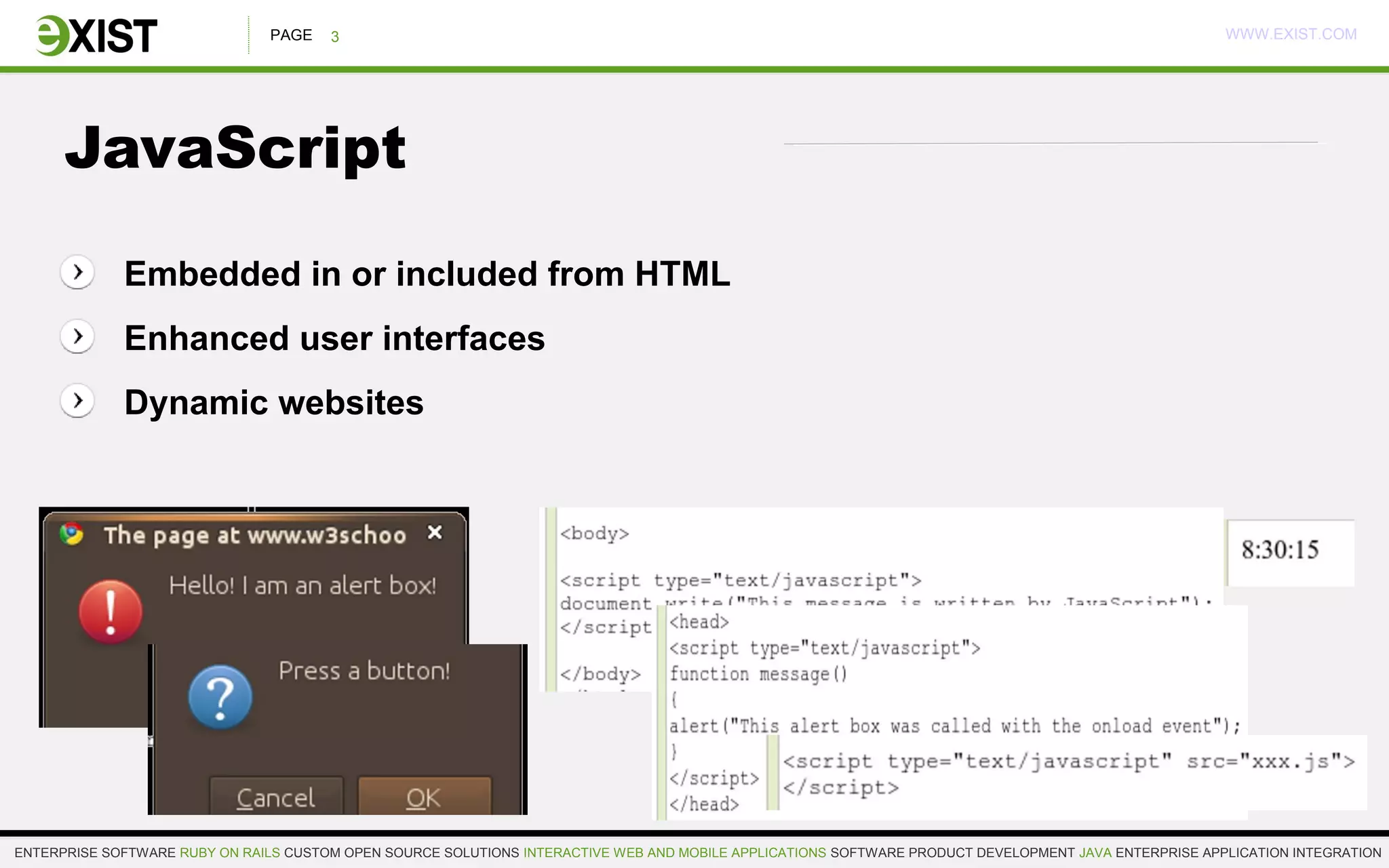Click the alert onload event code line
This screenshot has height=868, width=1389.
pos(955,726)
